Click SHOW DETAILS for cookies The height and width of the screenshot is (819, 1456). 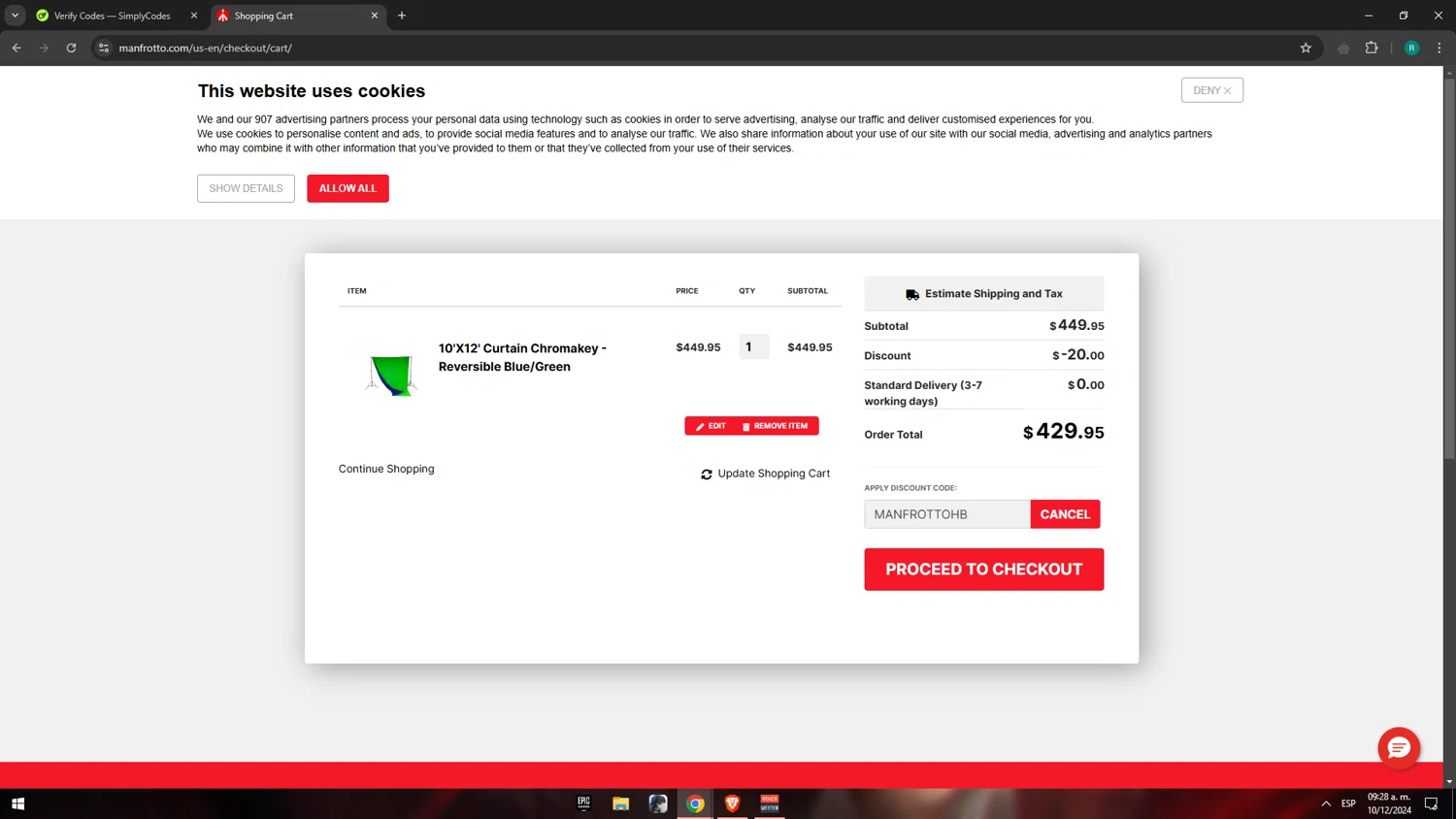pyautogui.click(x=246, y=188)
